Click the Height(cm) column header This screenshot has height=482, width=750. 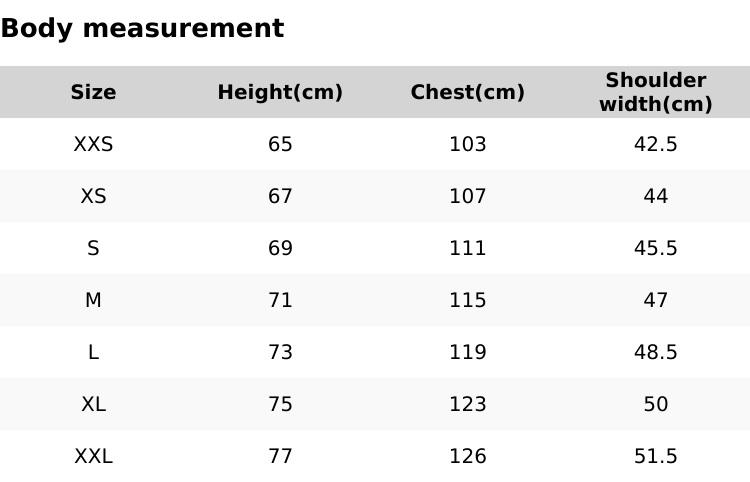pyautogui.click(x=280, y=93)
